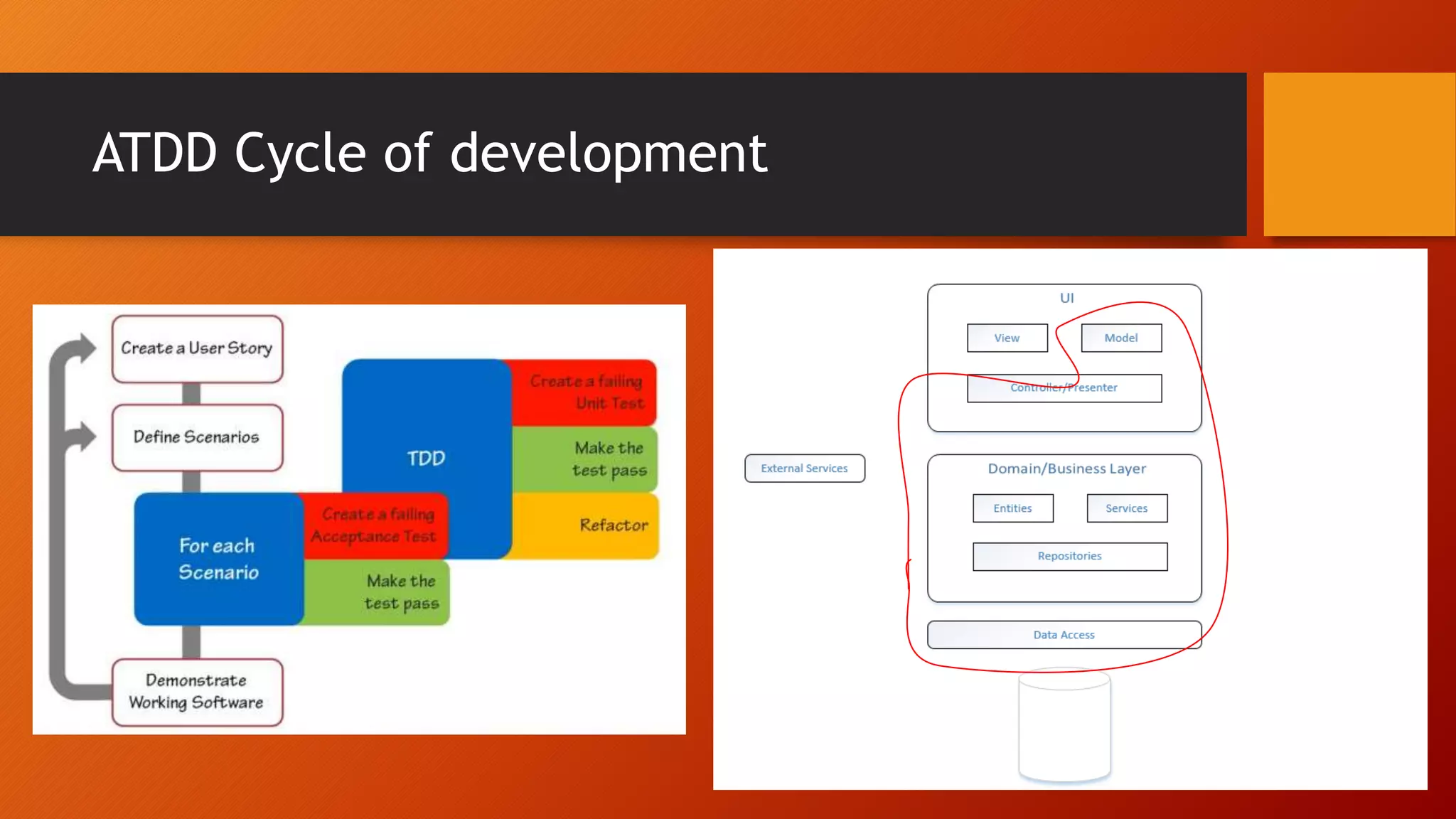This screenshot has height=819, width=1456.
Task: Click the Controller/Presenter box
Action: (1064, 388)
